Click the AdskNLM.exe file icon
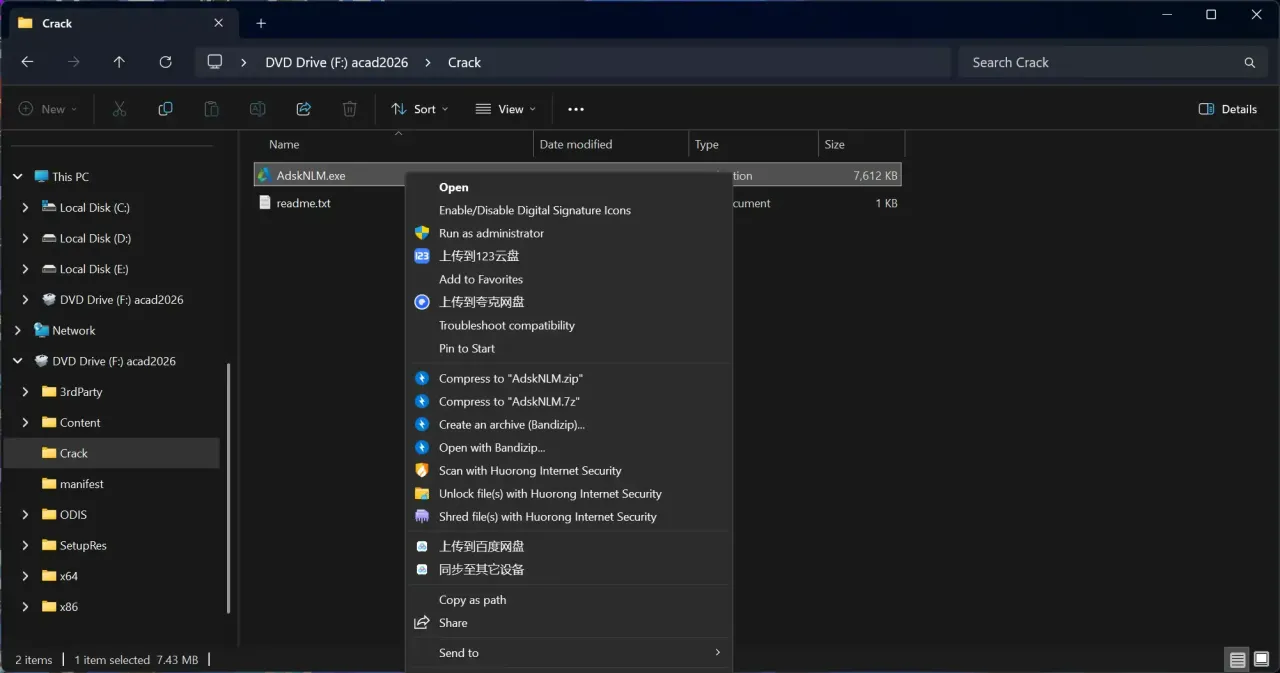 pos(264,175)
